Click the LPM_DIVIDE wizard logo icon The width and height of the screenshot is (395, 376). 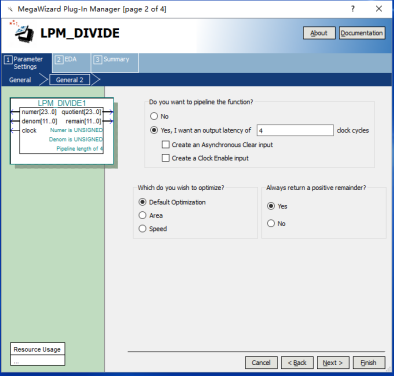coord(23,32)
